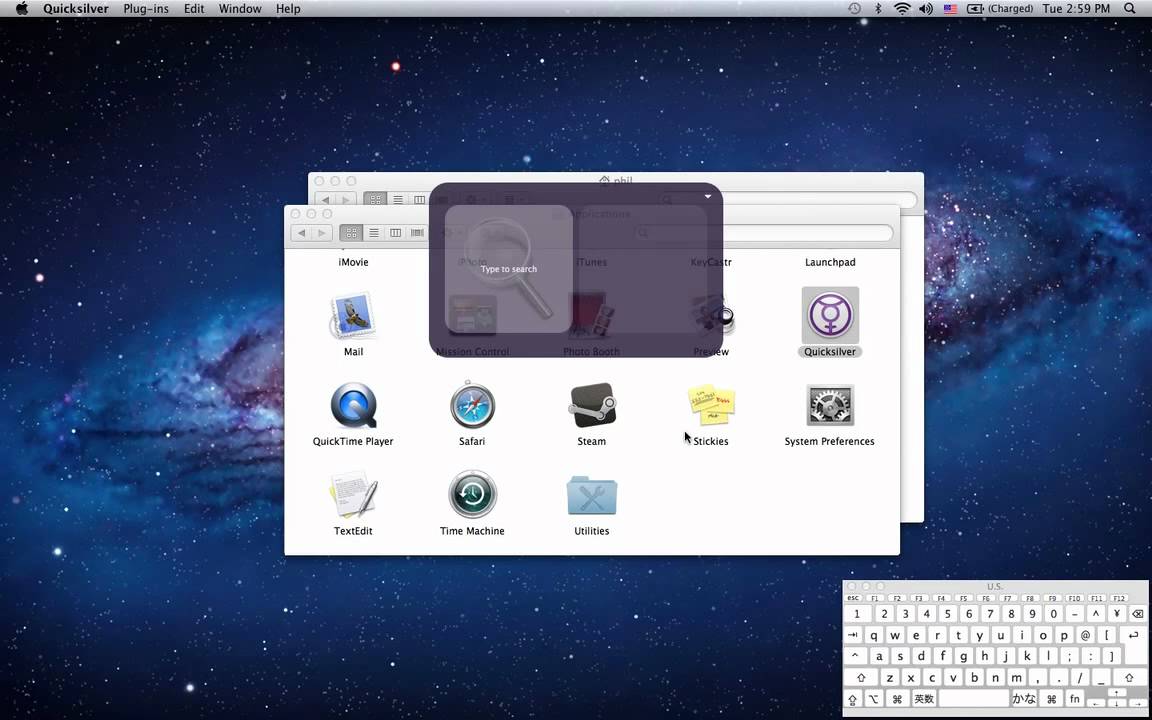1152x720 pixels.
Task: Select the Time Machine icon
Action: coord(472,495)
